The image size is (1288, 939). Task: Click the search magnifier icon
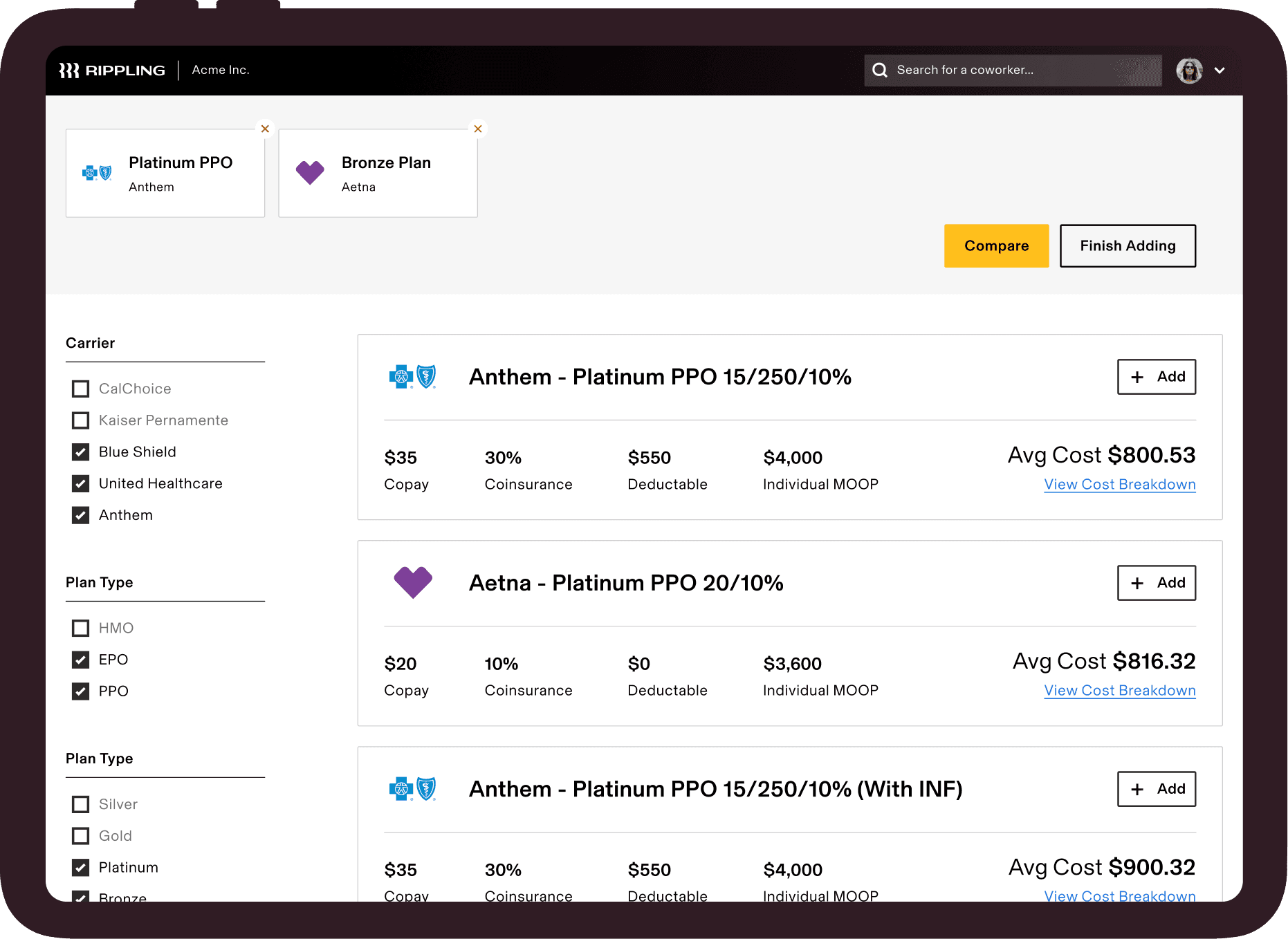pos(880,71)
